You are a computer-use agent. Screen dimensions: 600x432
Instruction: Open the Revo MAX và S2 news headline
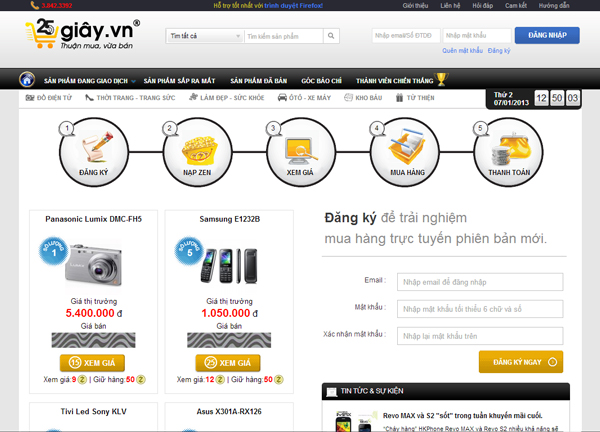coord(462,416)
